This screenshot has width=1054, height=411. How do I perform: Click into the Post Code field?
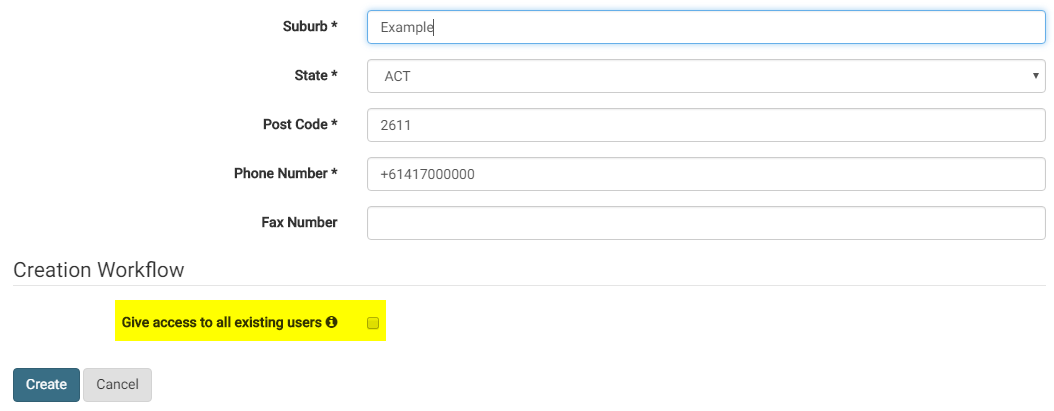coord(706,125)
